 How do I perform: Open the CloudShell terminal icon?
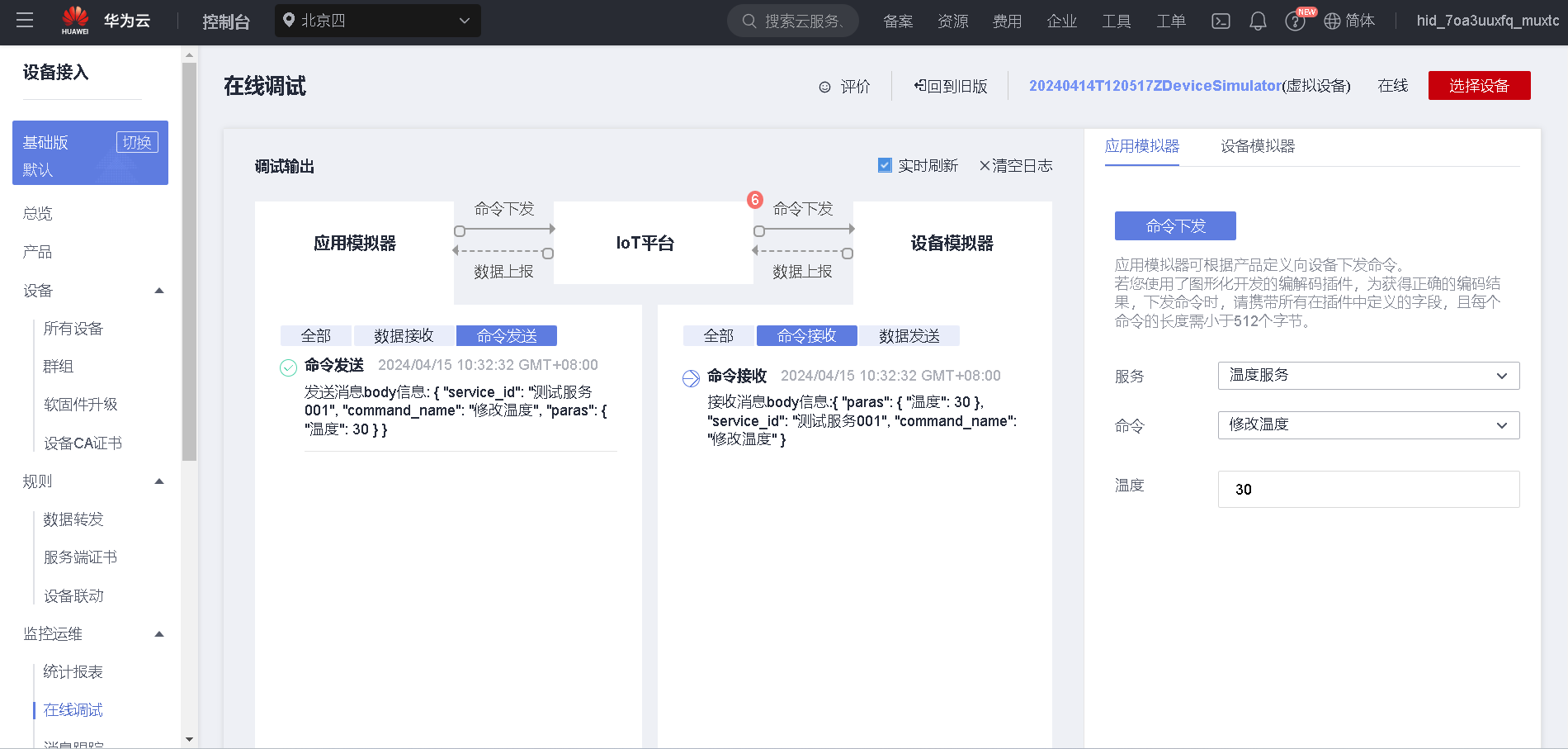coord(1221,21)
